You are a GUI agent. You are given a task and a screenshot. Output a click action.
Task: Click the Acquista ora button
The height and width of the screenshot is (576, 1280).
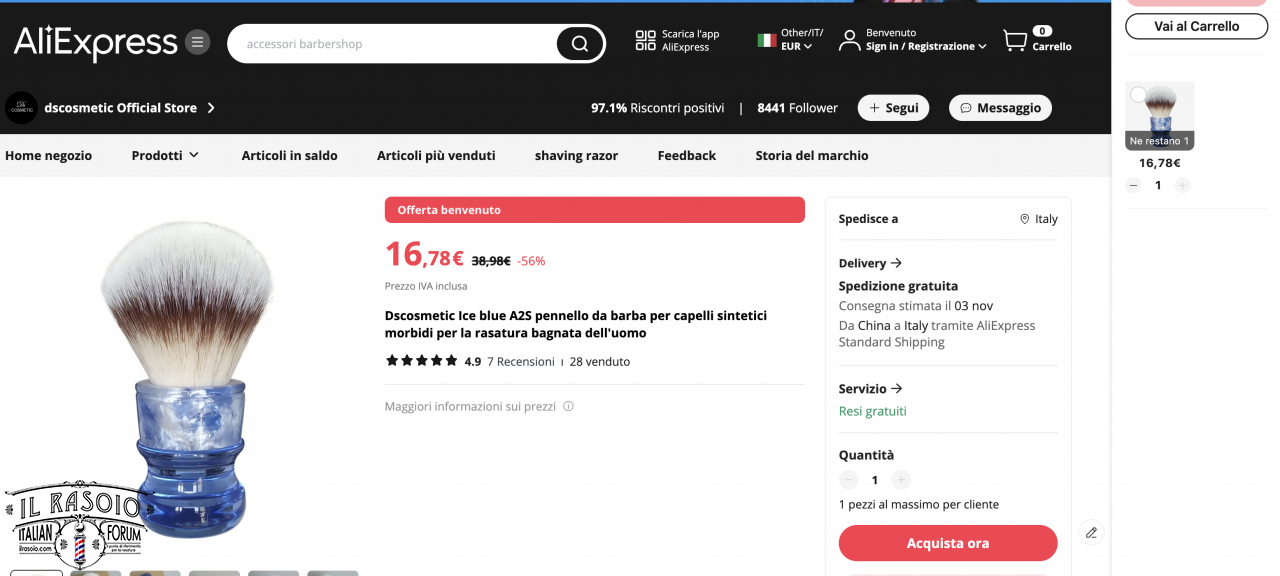click(948, 543)
